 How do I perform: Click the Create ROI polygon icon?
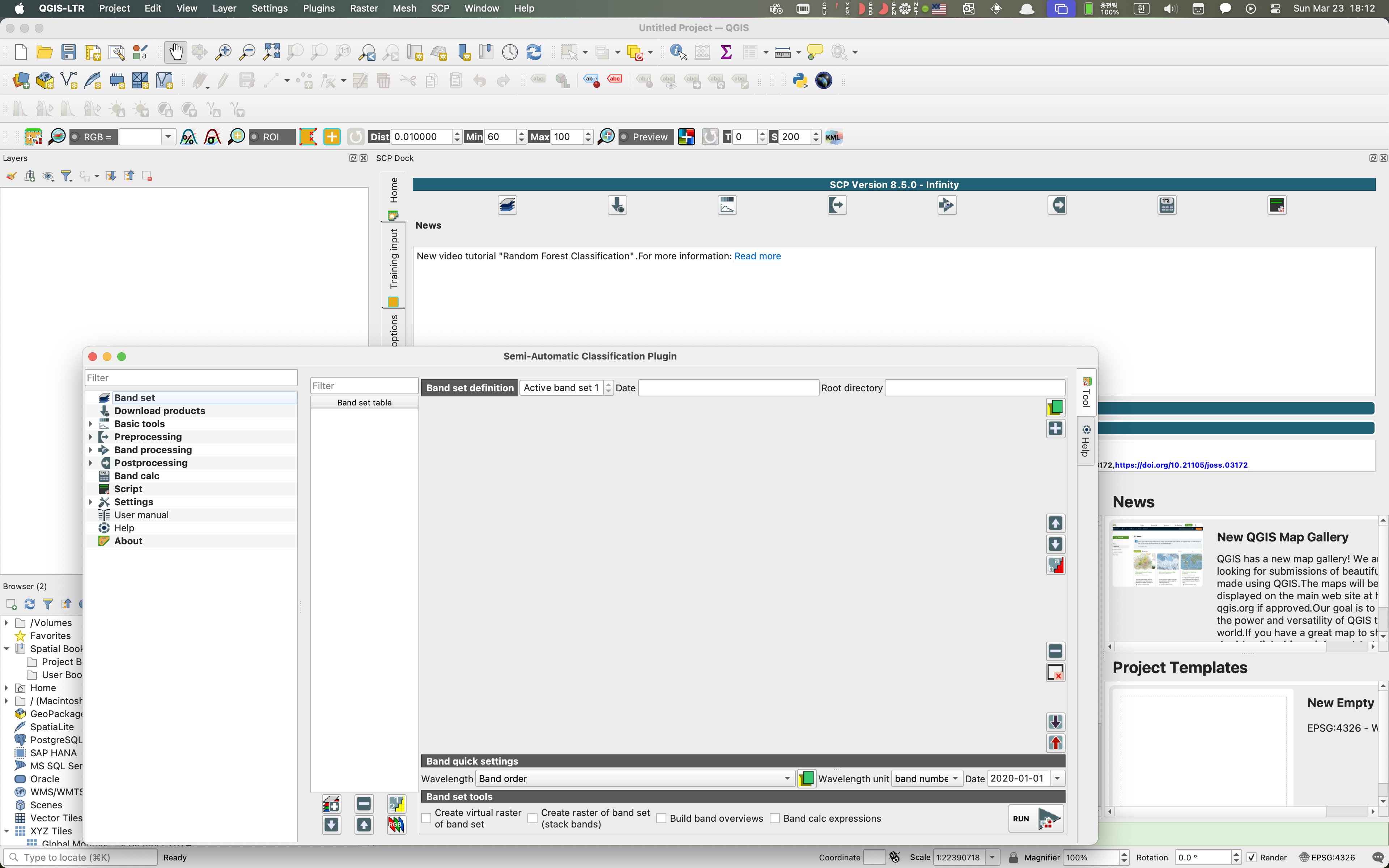[x=308, y=137]
